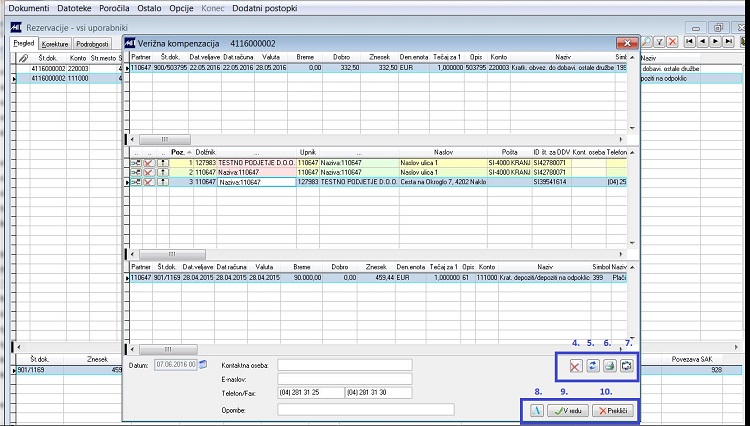
Task: Click the red delete icon in row 1
Action: tap(149, 163)
